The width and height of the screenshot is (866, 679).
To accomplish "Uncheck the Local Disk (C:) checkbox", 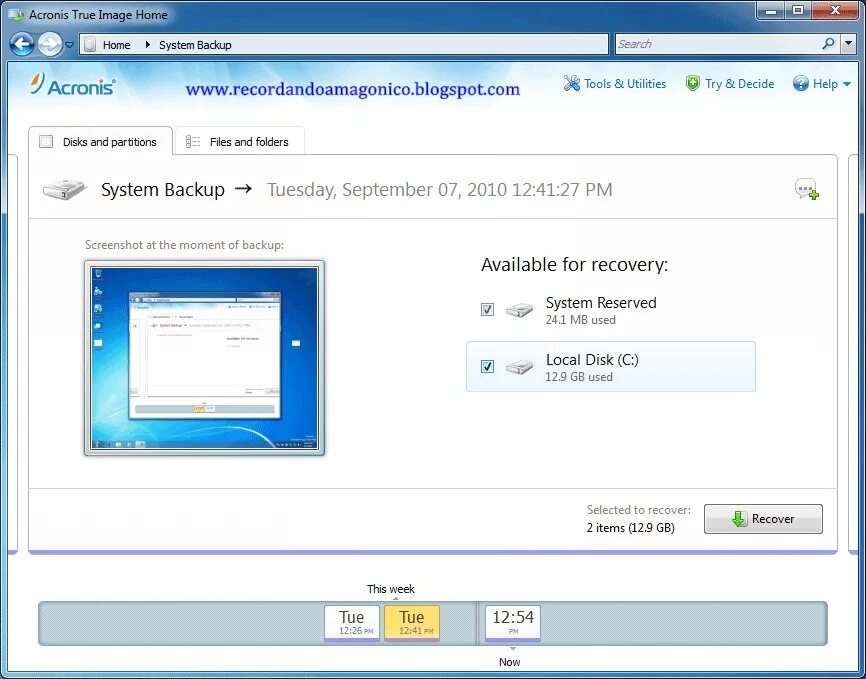I will coord(487,366).
